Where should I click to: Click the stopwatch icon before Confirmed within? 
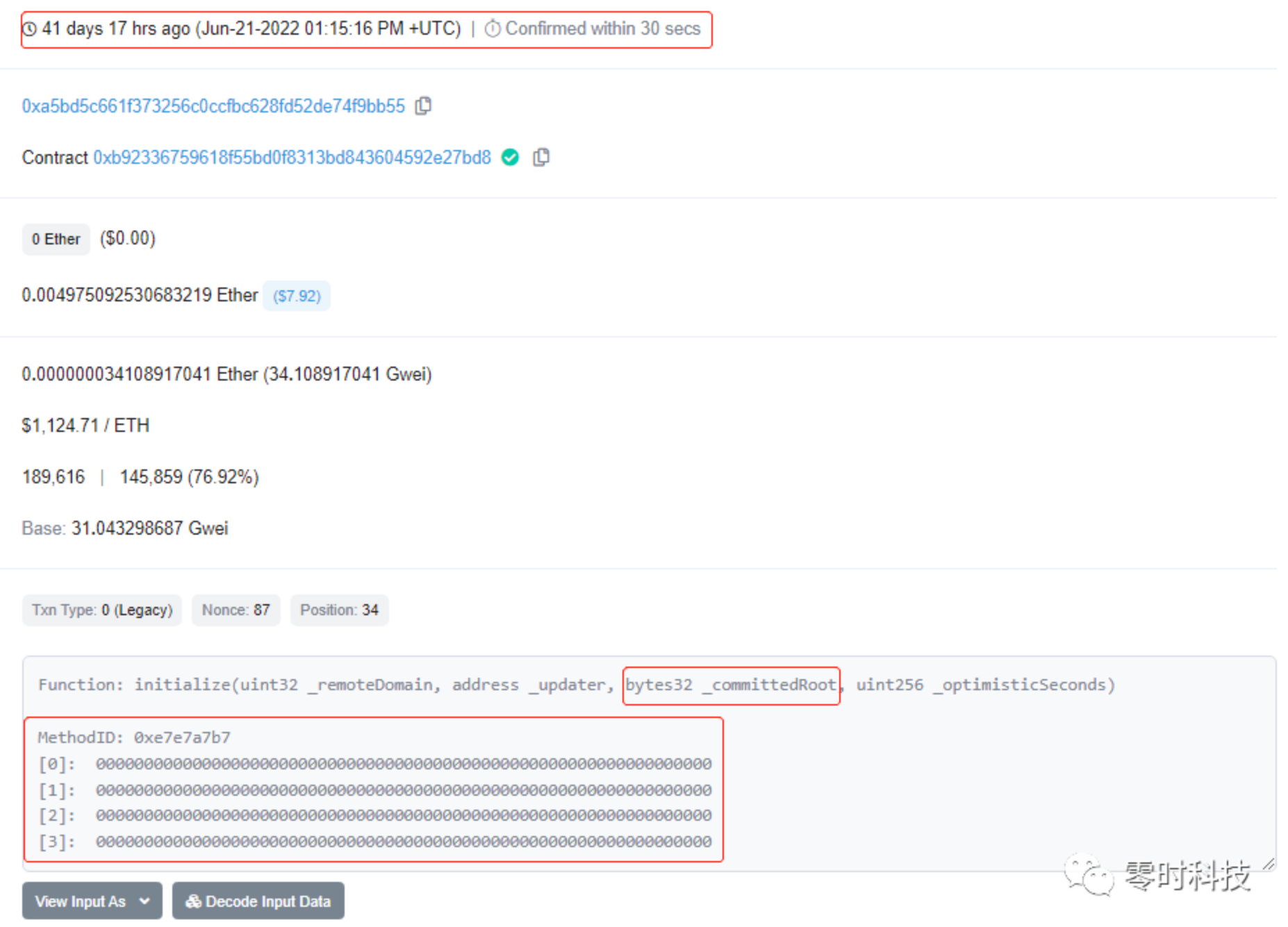click(x=493, y=28)
